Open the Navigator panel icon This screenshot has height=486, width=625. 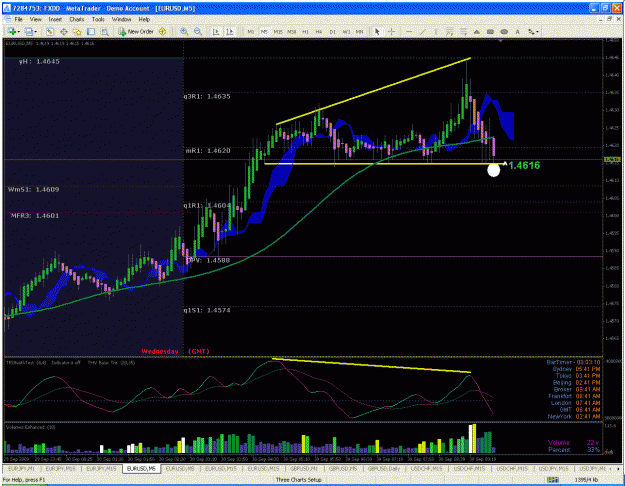point(77,31)
